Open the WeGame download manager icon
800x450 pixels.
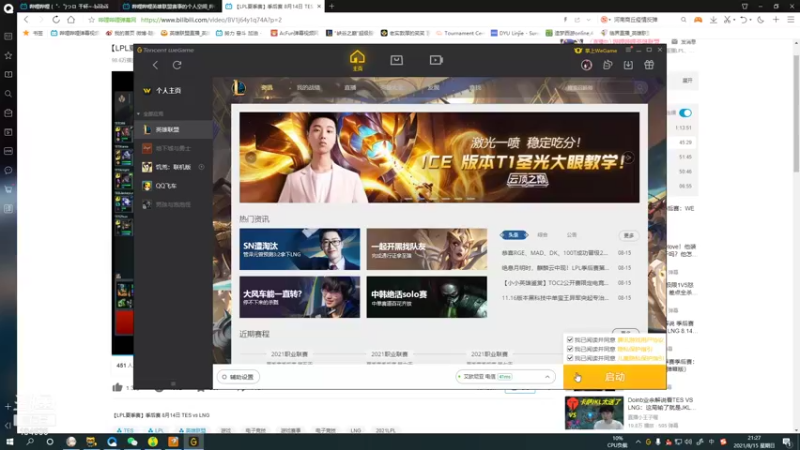tap(628, 65)
